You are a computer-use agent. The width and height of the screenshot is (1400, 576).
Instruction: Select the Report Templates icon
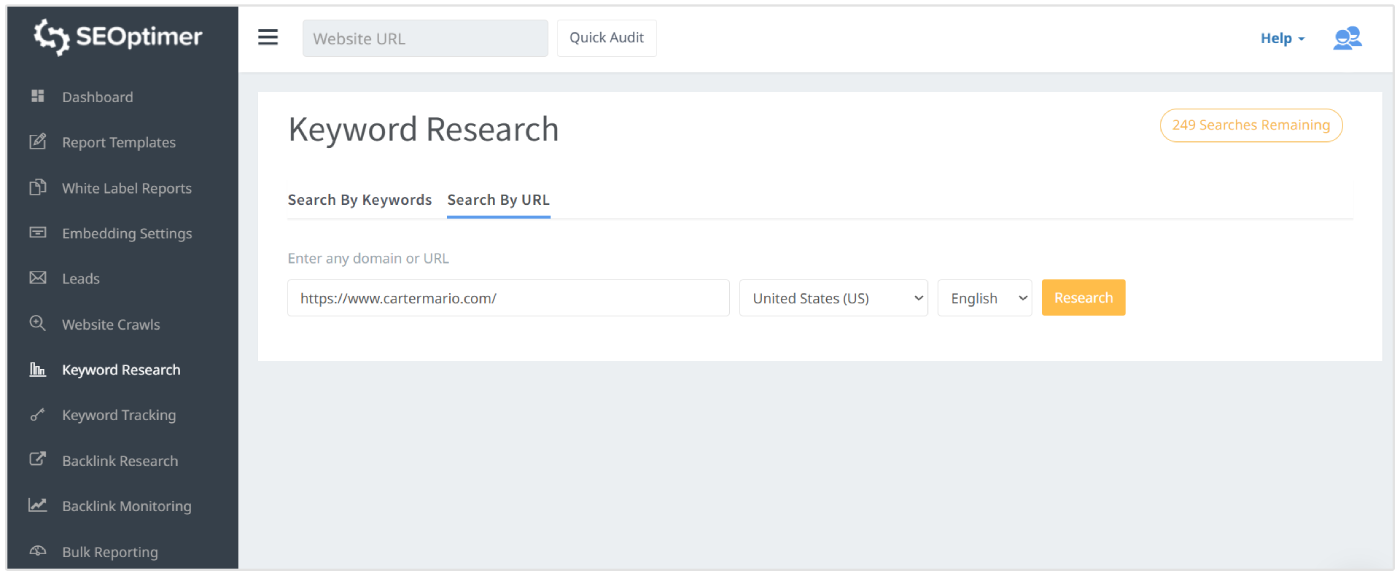(36, 142)
